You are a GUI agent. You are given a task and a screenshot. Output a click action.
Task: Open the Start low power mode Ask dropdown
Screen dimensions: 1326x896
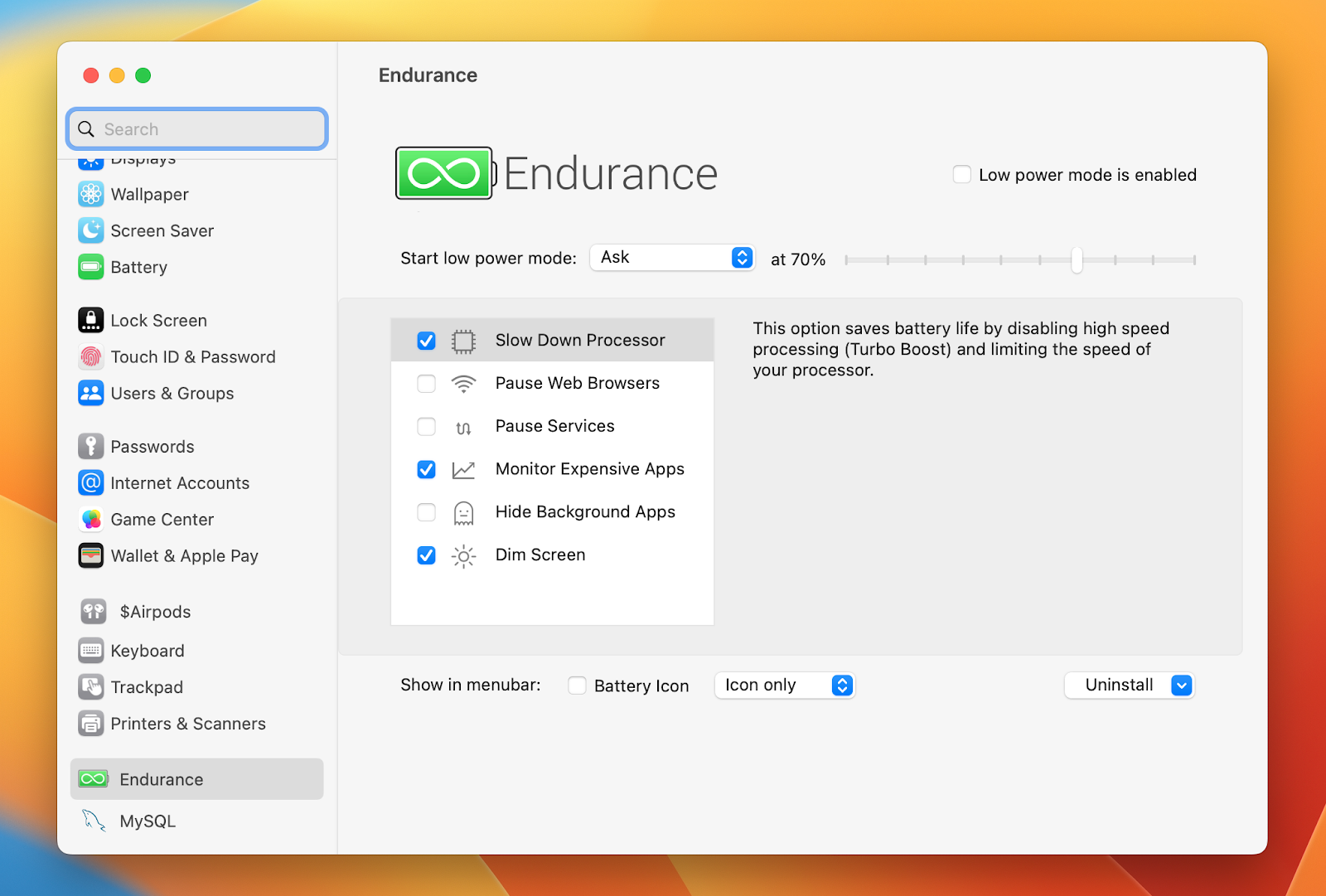(x=672, y=258)
